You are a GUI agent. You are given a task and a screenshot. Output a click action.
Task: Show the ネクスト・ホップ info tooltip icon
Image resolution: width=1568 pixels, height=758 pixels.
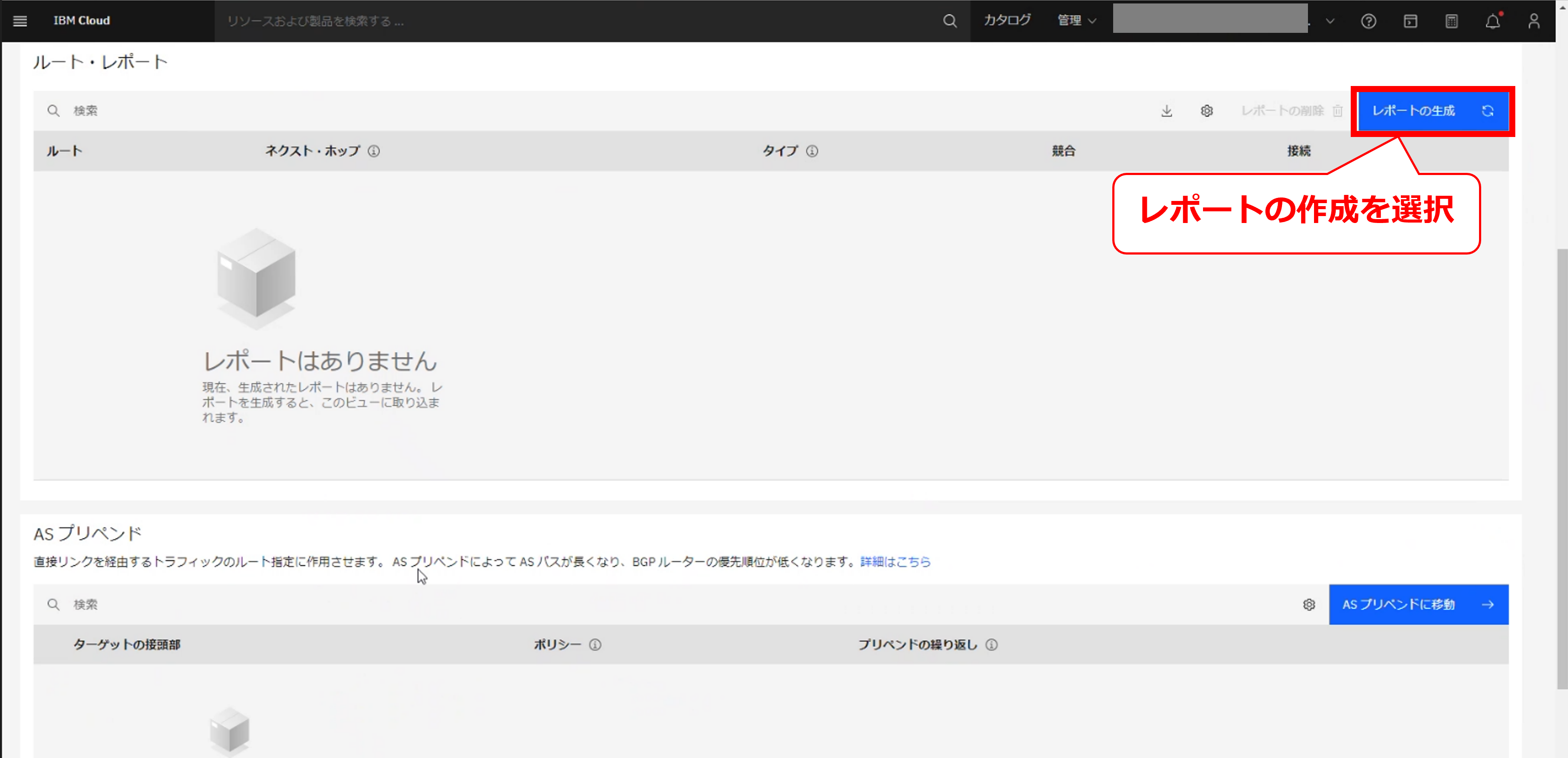374,151
